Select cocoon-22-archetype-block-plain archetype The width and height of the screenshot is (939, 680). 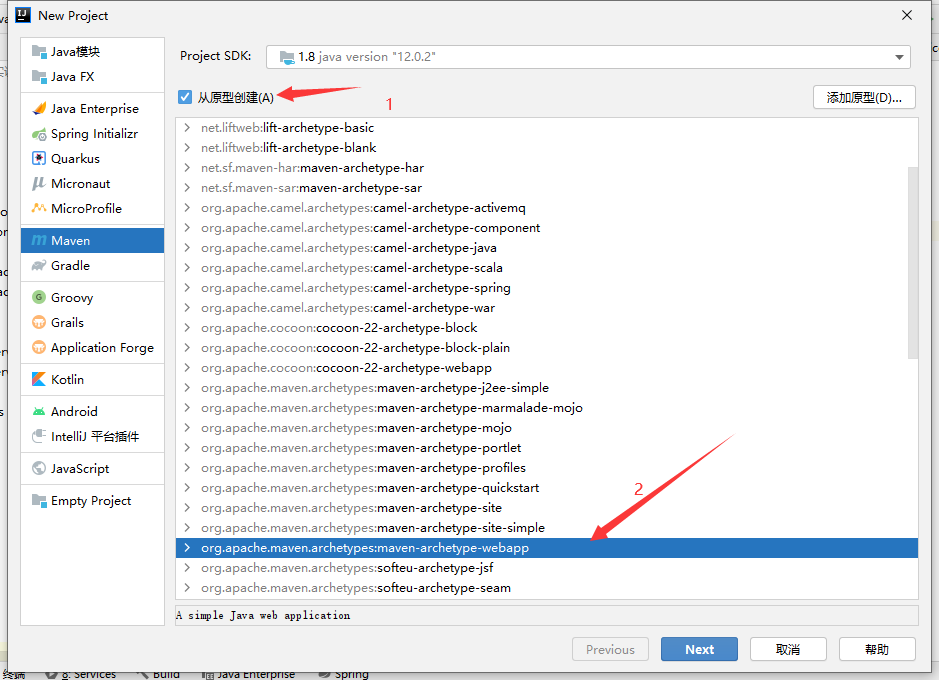[547, 348]
